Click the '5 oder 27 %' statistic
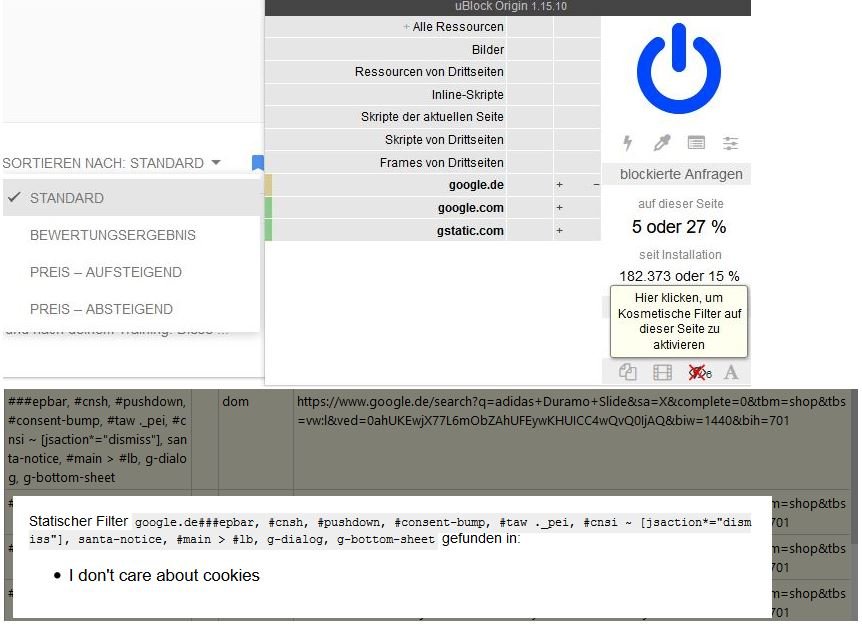The width and height of the screenshot is (862, 625). click(x=679, y=227)
